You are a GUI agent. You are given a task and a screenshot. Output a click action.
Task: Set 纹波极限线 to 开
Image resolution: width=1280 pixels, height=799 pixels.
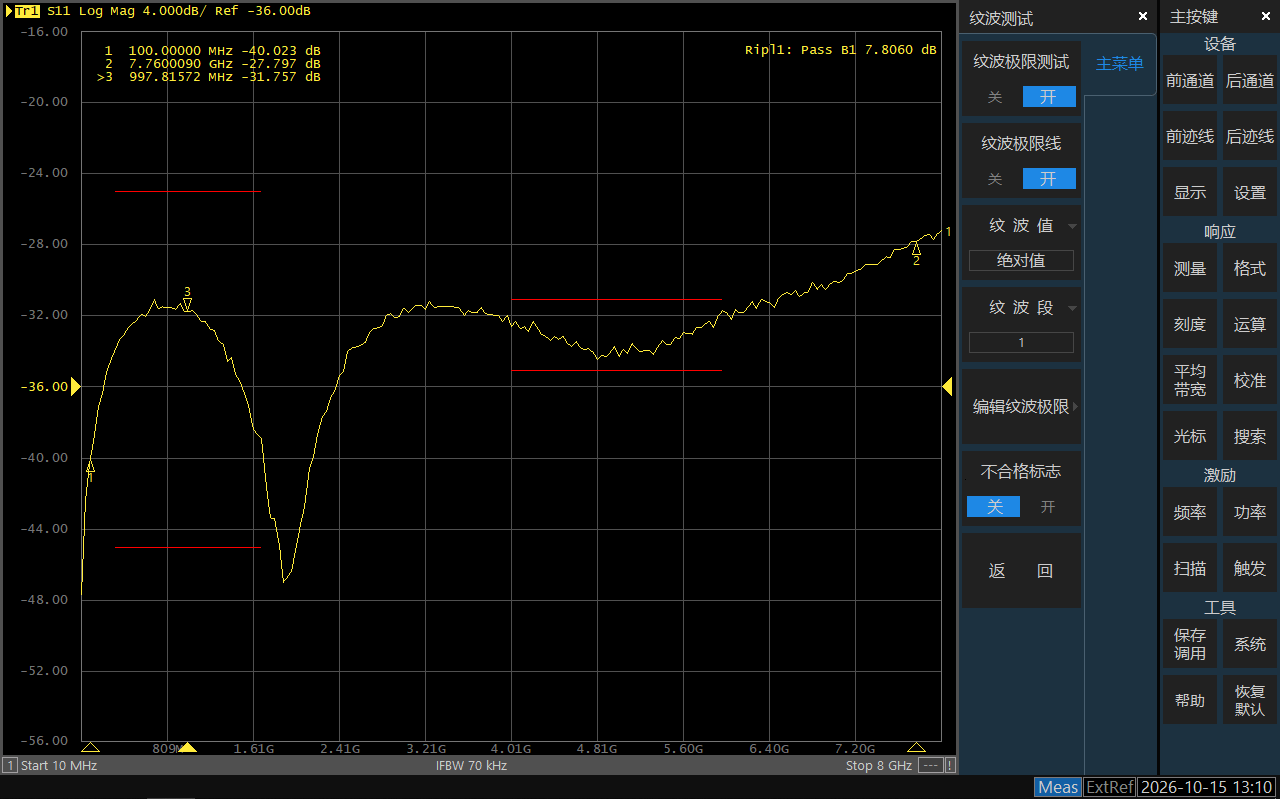tap(1049, 179)
